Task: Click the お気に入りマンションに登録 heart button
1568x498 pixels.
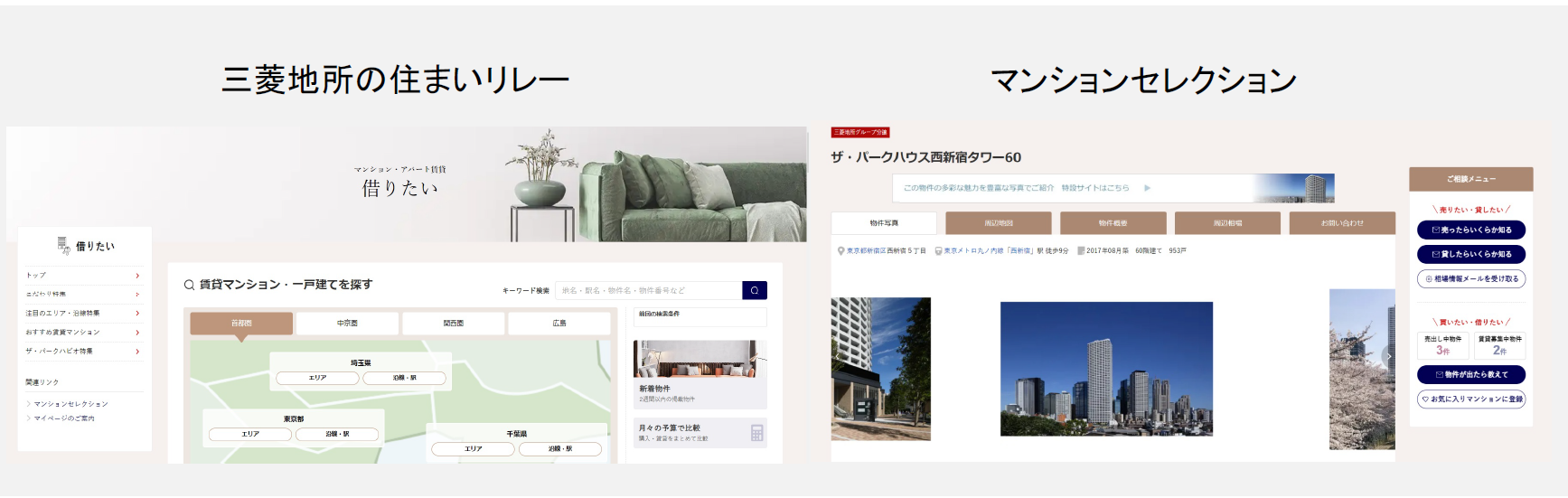Action: pyautogui.click(x=1470, y=399)
